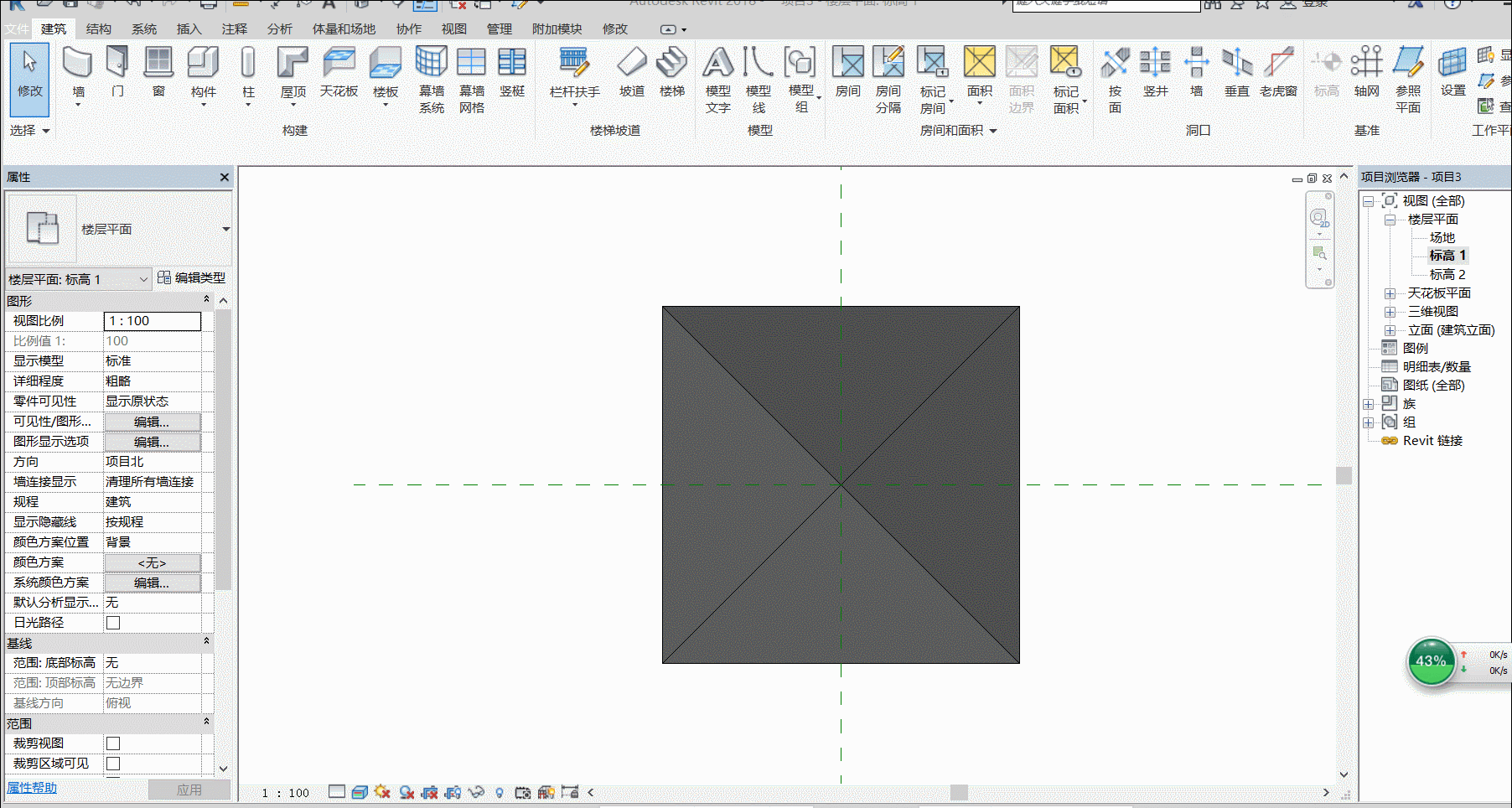The width and height of the screenshot is (1512, 808).
Task: Expand the 立面 (建筑立面) tree node
Action: (x=1390, y=330)
